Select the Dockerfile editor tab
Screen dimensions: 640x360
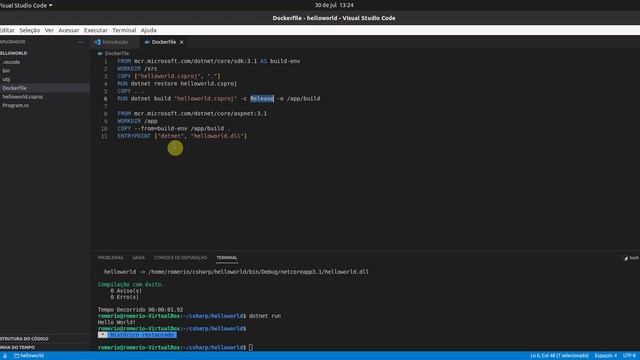coord(164,42)
